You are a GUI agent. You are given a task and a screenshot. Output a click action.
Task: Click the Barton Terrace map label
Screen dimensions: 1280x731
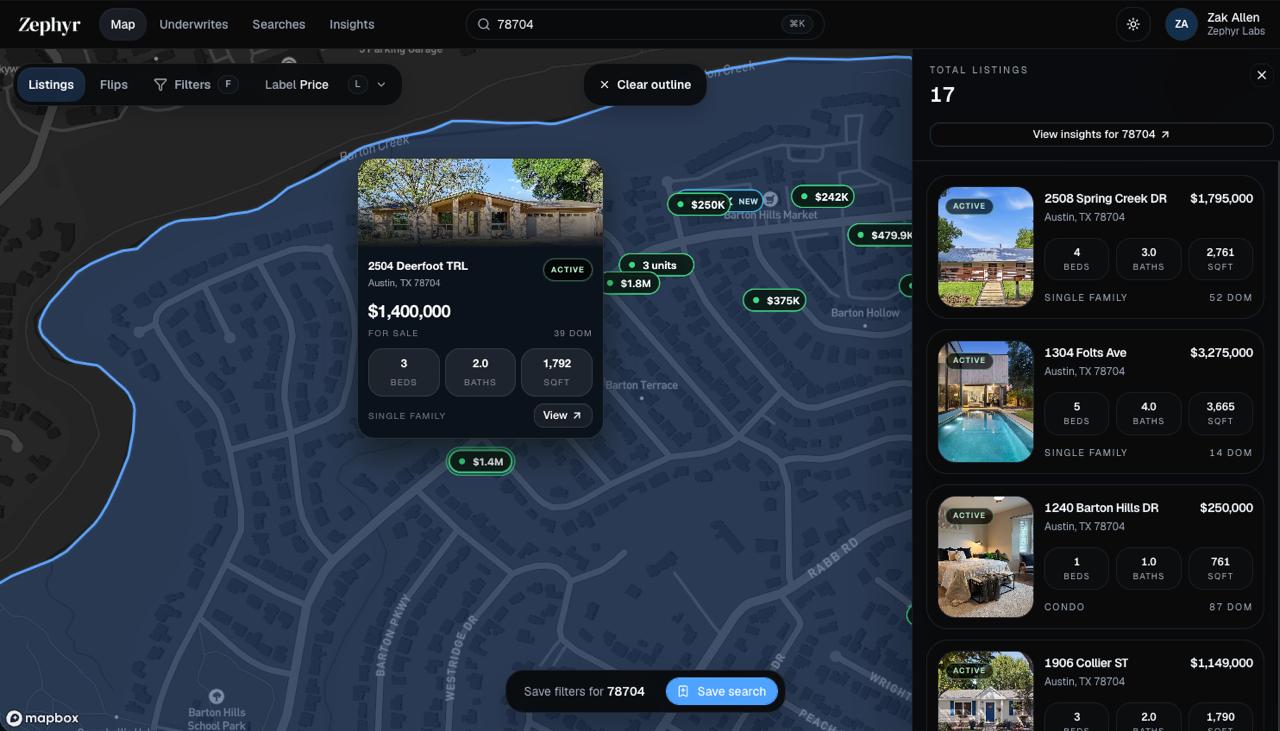[x=641, y=385]
